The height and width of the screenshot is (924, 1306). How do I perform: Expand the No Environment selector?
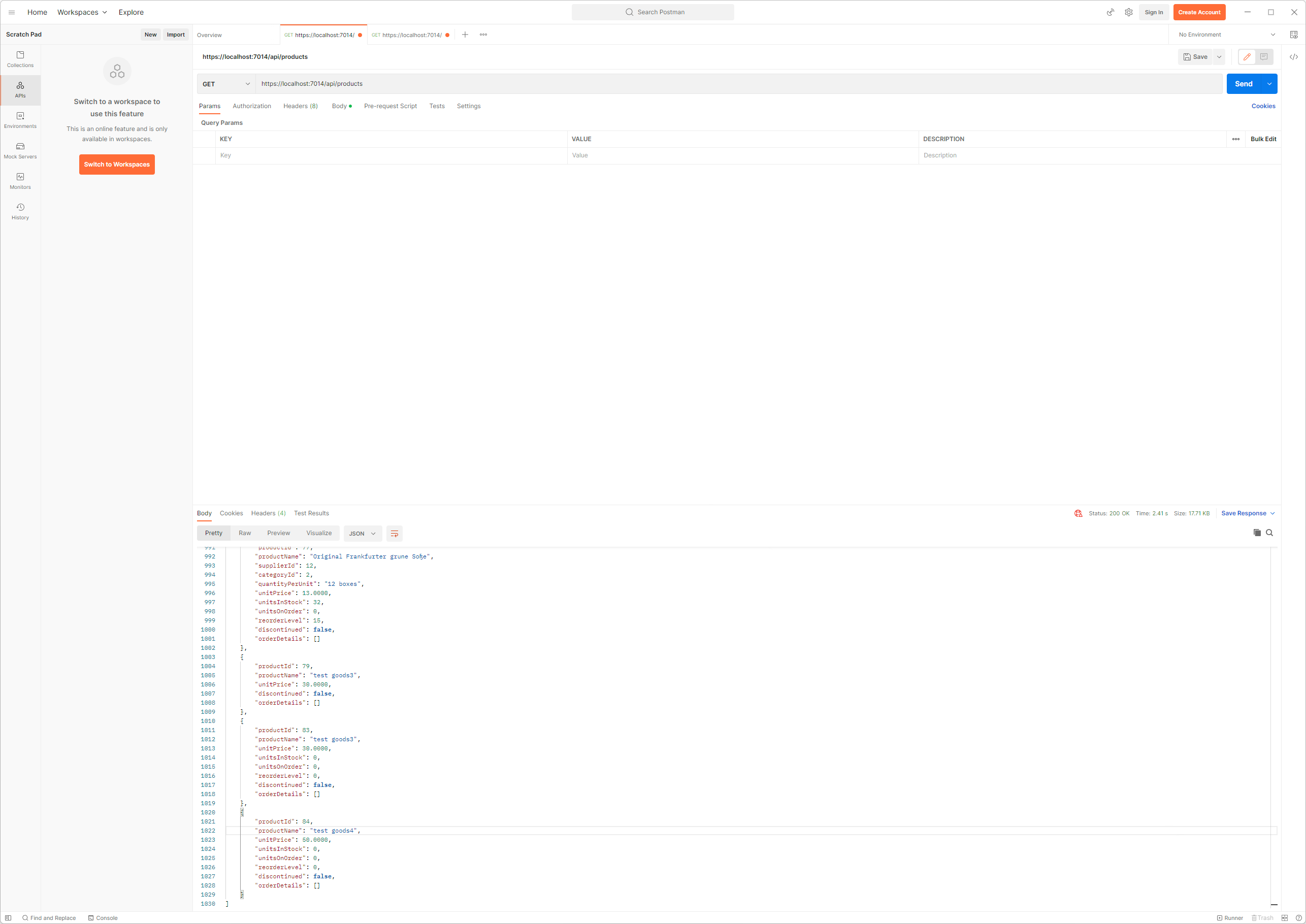[x=1226, y=35]
